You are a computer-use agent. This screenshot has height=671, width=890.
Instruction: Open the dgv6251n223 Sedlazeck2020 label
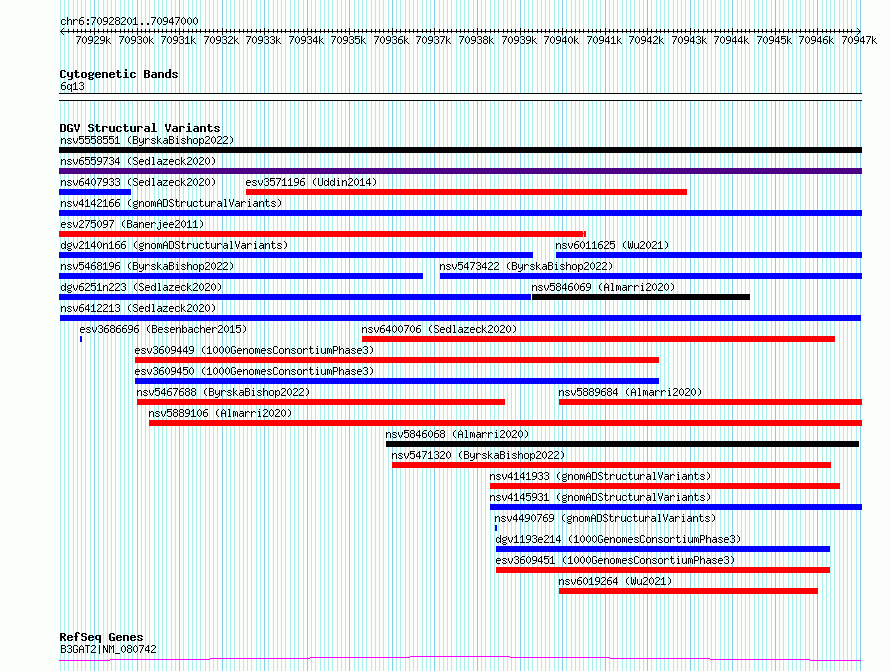click(x=141, y=287)
